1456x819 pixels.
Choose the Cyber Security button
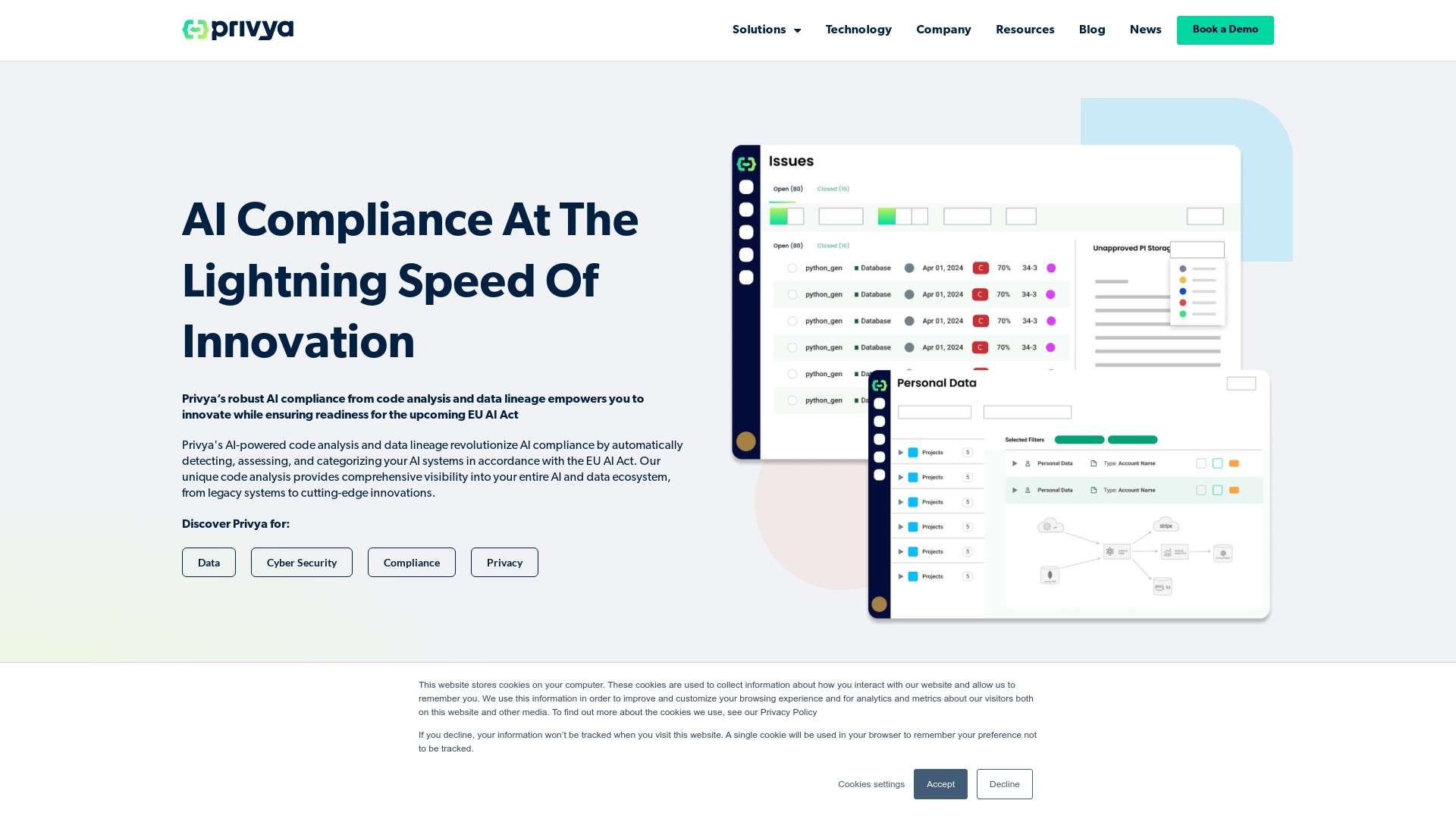[x=302, y=563]
